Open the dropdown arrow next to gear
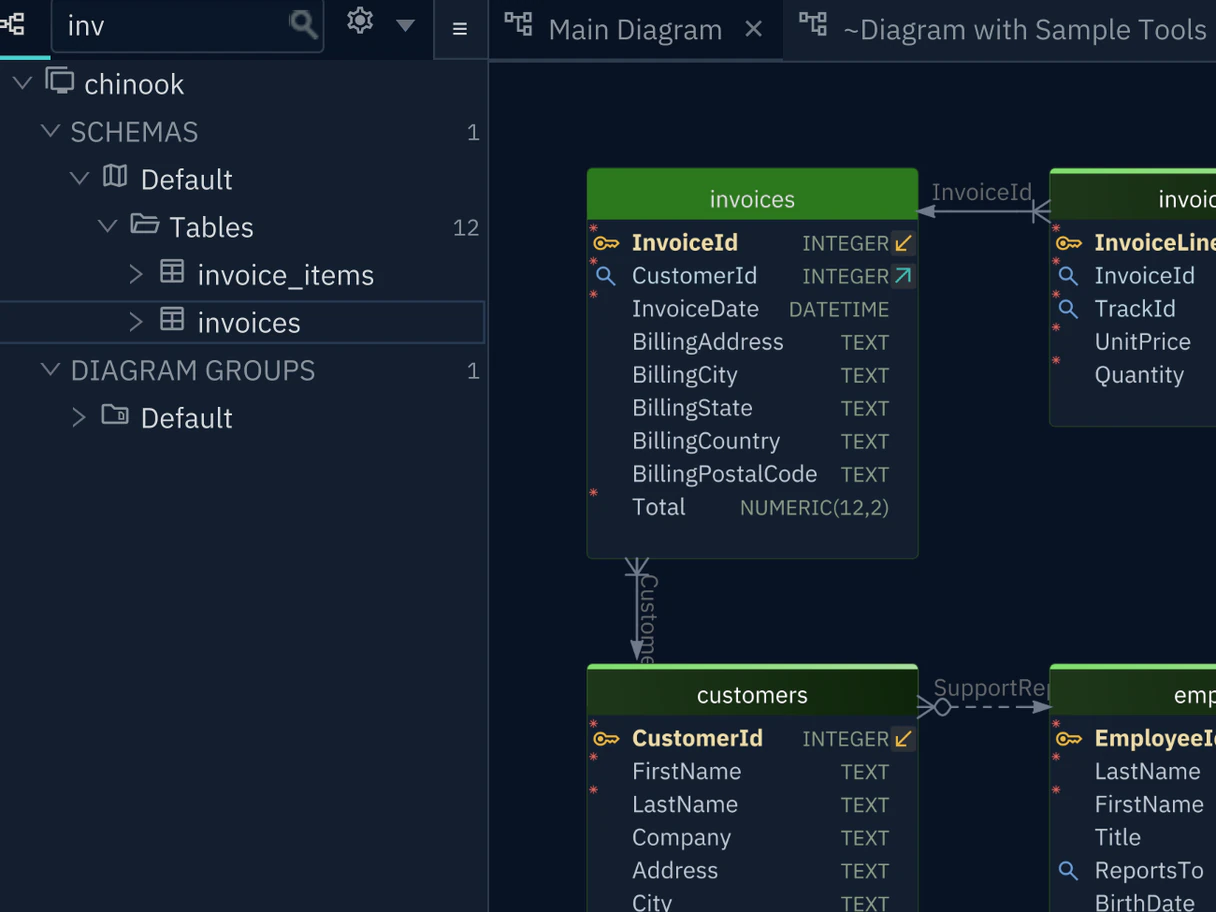Viewport: 1216px width, 912px height. 405,25
